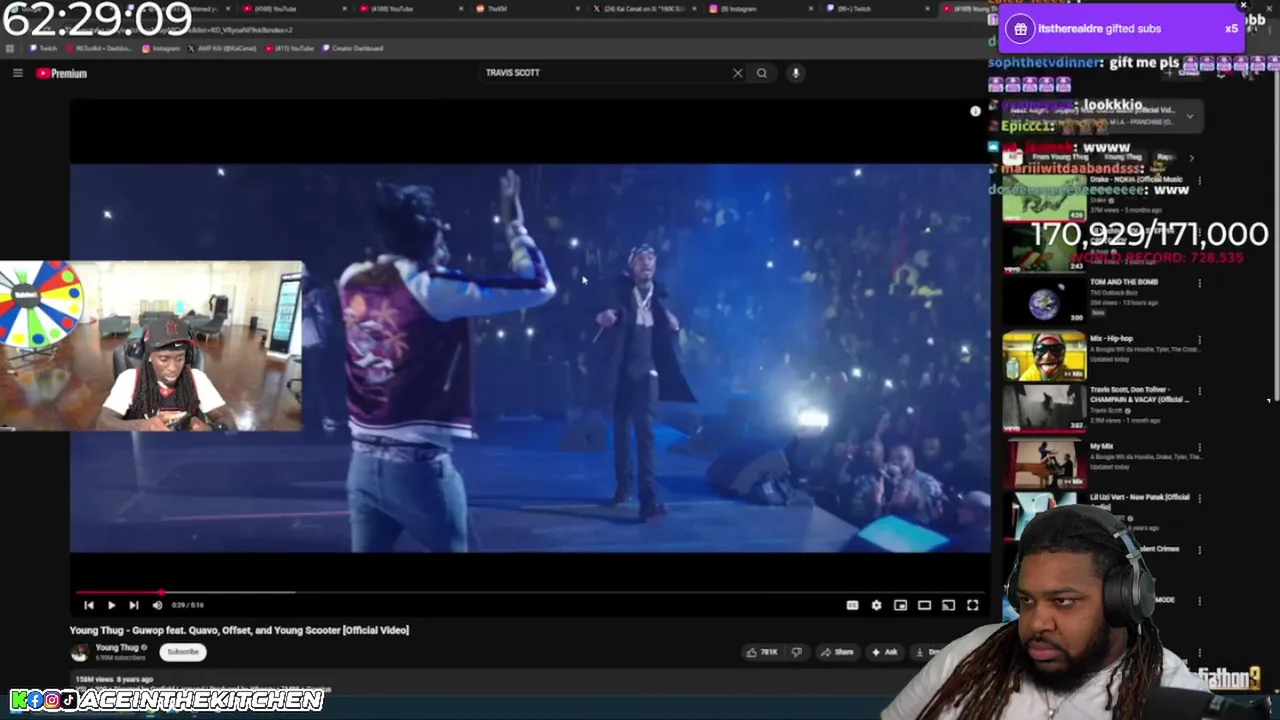Open options for My Mix

pyautogui.click(x=1199, y=448)
